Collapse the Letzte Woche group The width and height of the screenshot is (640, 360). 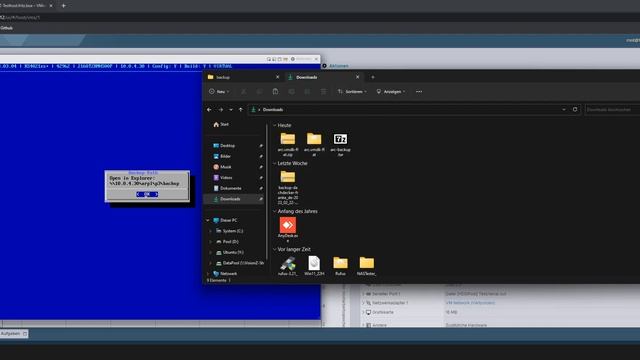(275, 163)
